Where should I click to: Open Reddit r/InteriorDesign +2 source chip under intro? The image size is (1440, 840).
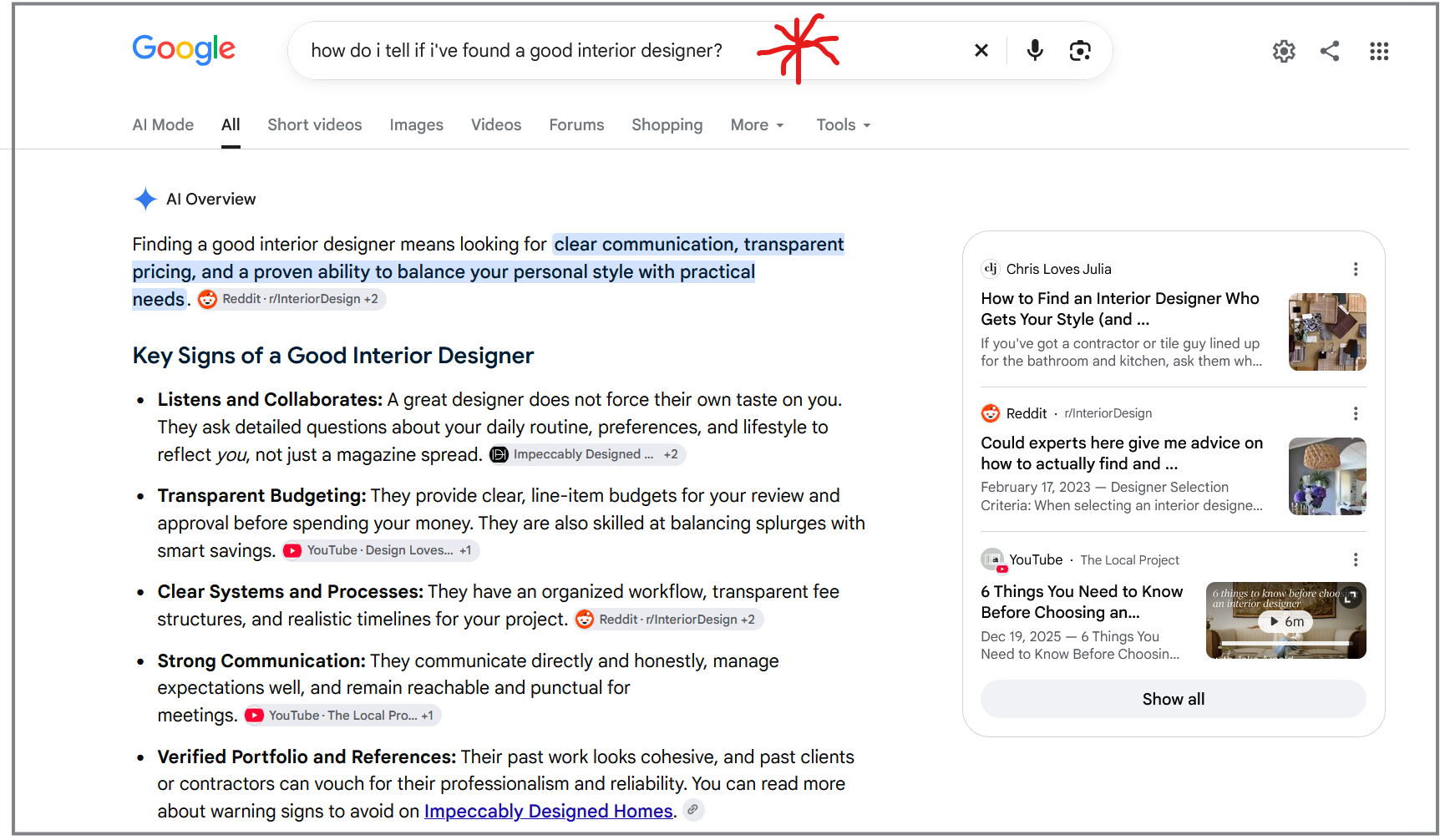[x=291, y=299]
